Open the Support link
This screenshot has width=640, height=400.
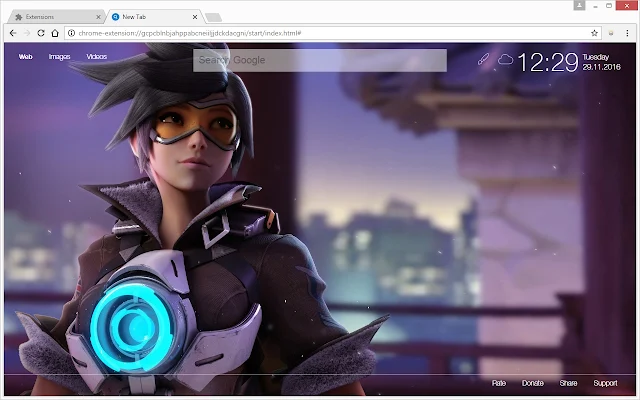605,383
